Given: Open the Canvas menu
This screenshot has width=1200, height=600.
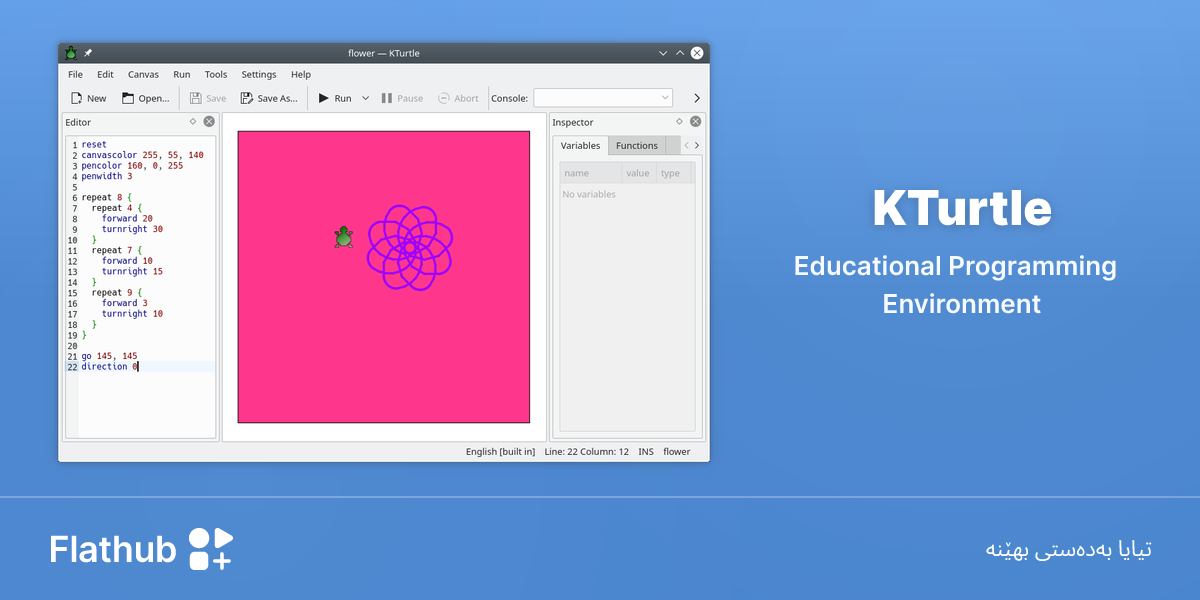Looking at the screenshot, I should 143,74.
